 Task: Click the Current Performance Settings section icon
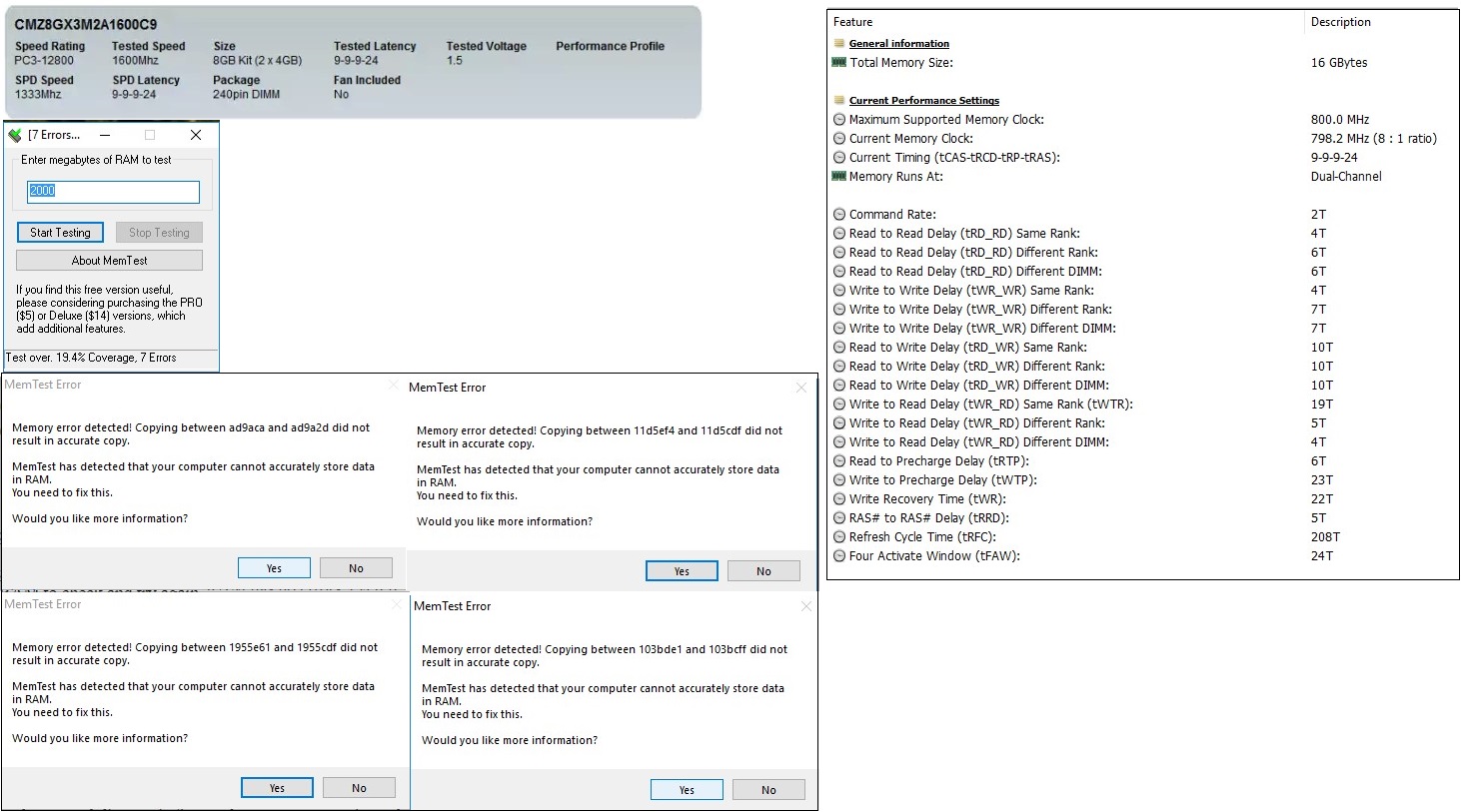pyautogui.click(x=839, y=100)
